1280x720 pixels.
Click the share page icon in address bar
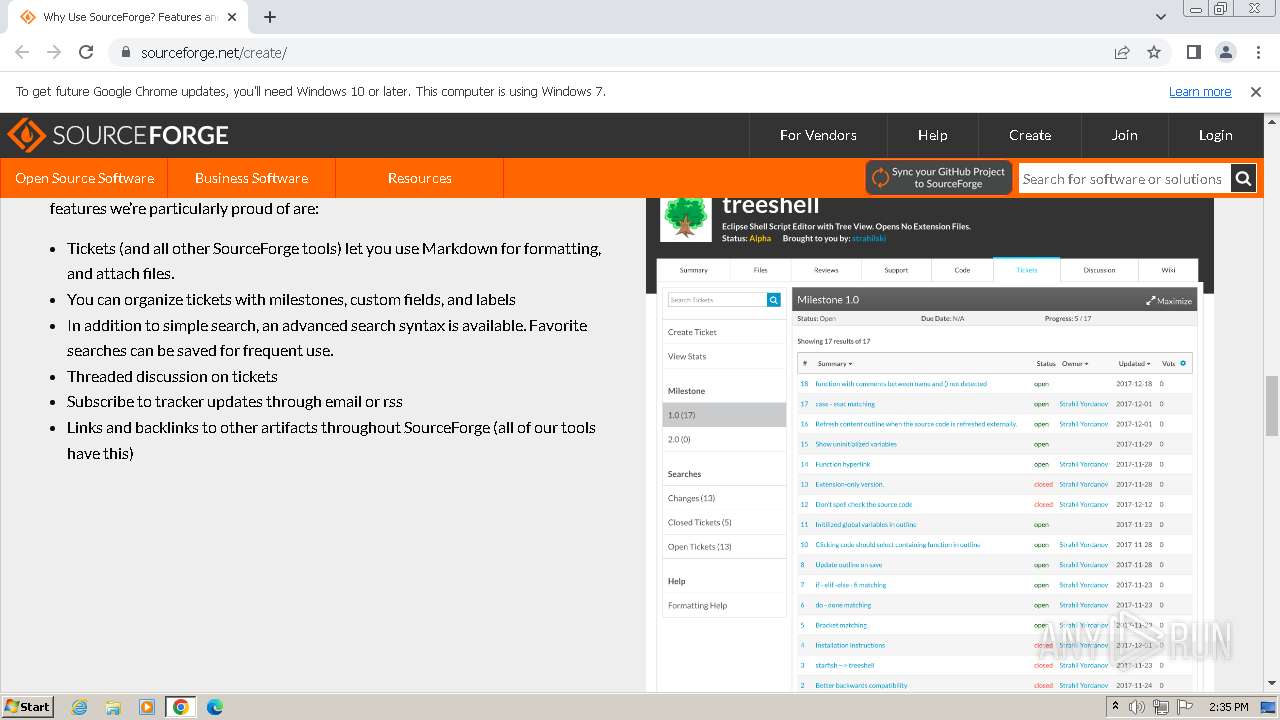coord(1122,53)
